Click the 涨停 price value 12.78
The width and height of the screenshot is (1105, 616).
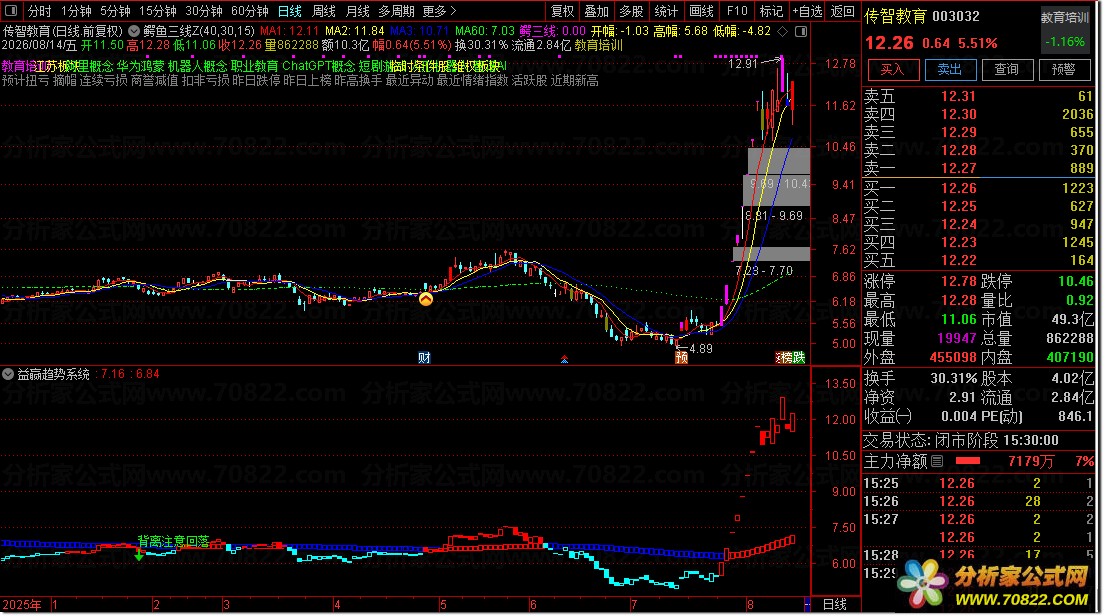coord(958,282)
